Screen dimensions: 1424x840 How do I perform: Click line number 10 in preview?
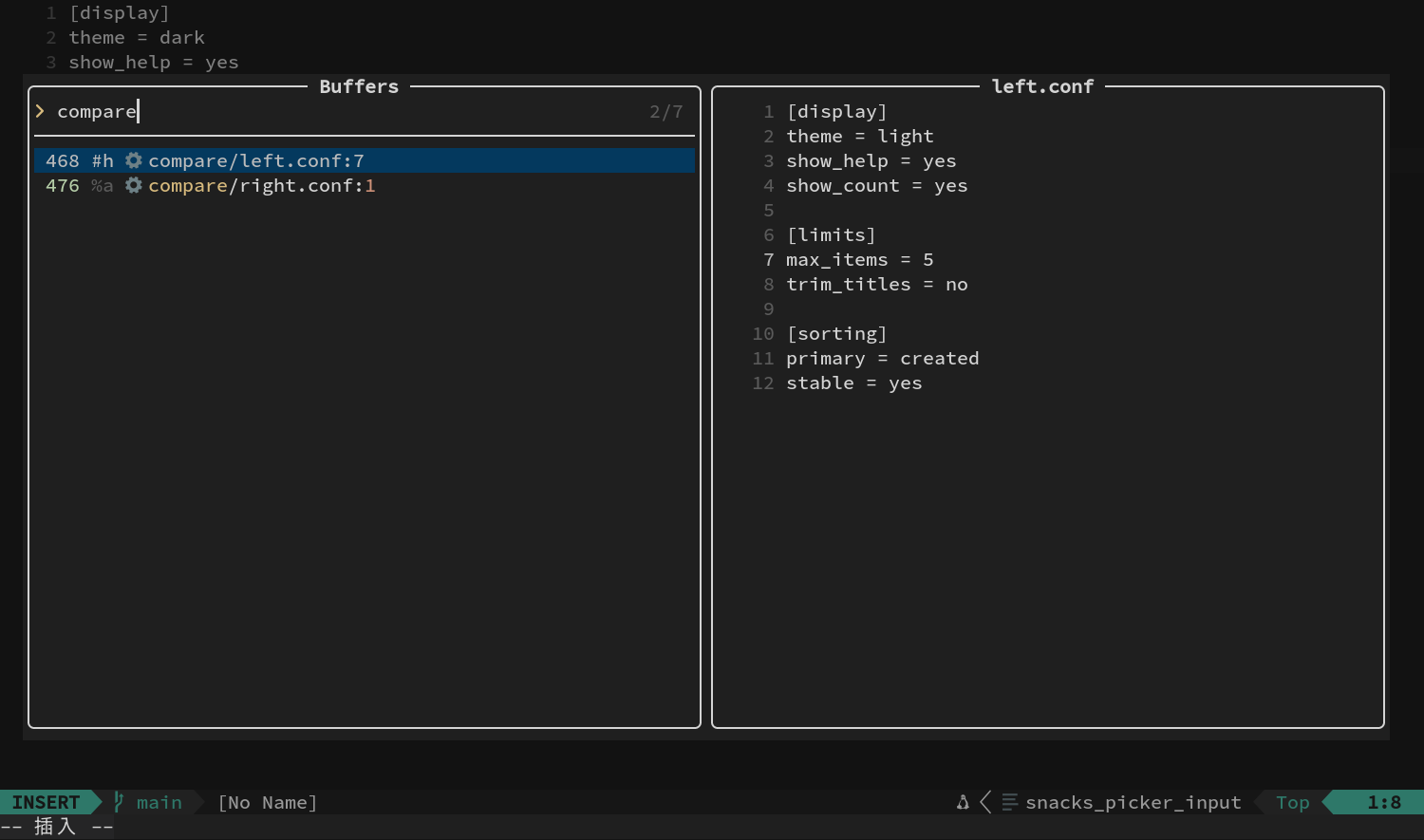click(763, 333)
